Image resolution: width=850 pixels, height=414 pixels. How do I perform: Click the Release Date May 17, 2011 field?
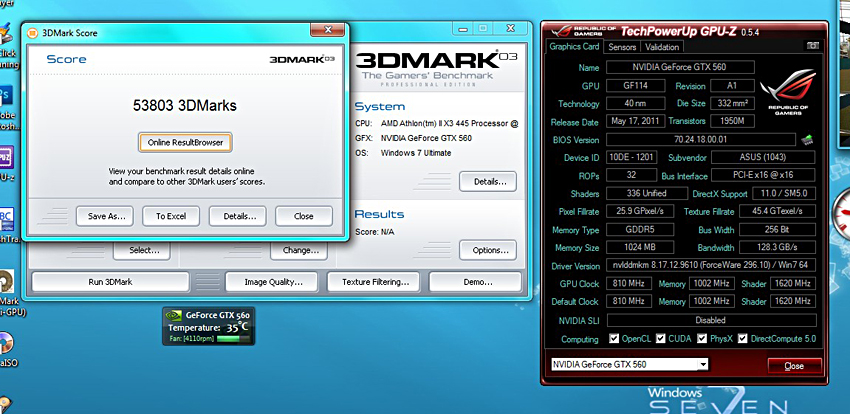coord(635,121)
